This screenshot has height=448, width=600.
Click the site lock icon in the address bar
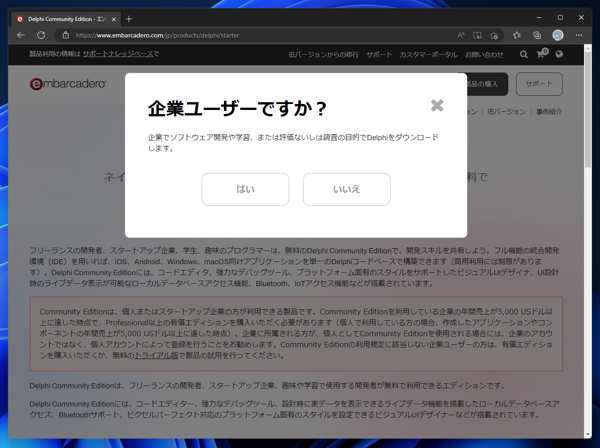pyautogui.click(x=66, y=35)
